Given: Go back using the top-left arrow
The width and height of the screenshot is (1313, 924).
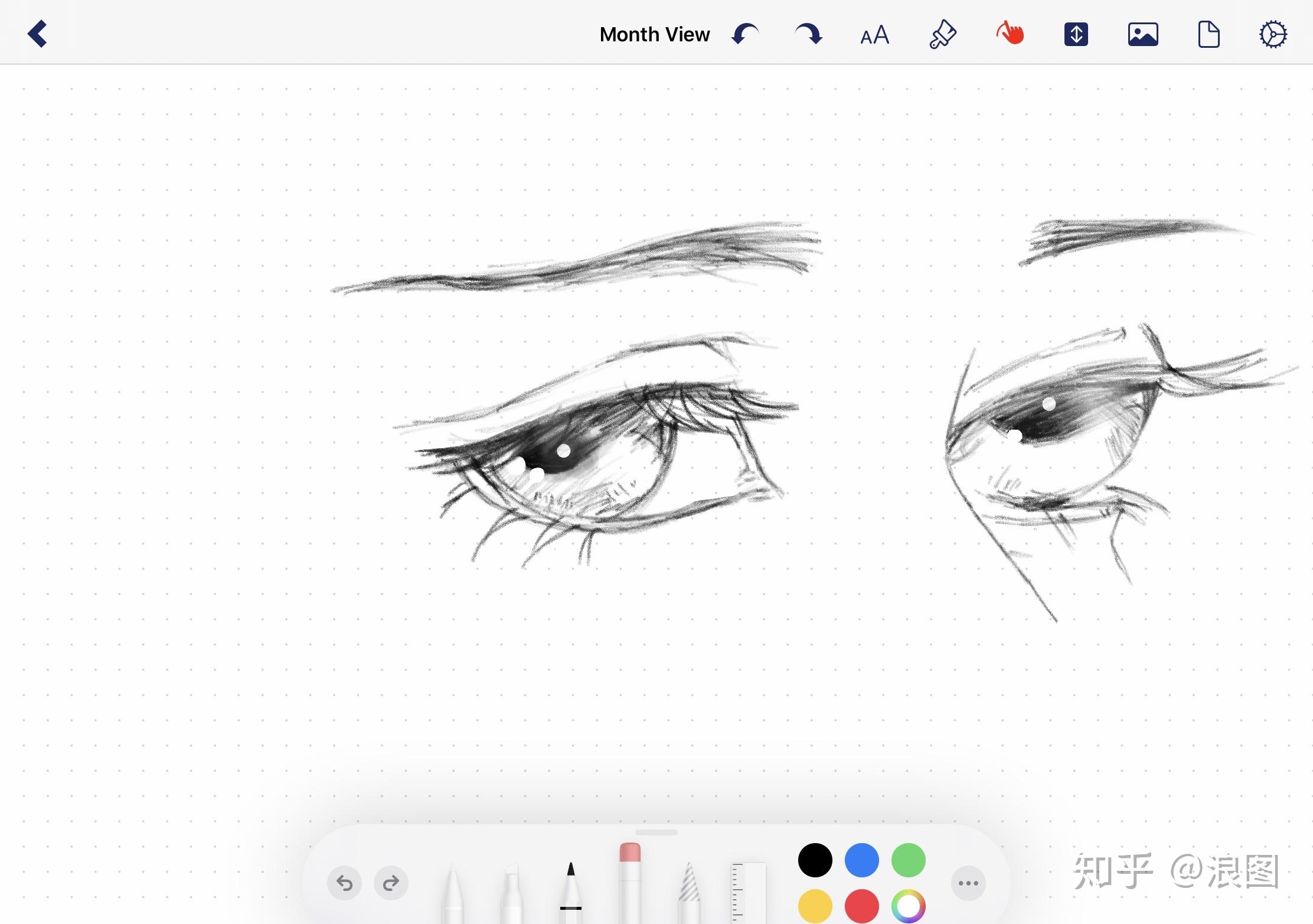Looking at the screenshot, I should tap(37, 34).
